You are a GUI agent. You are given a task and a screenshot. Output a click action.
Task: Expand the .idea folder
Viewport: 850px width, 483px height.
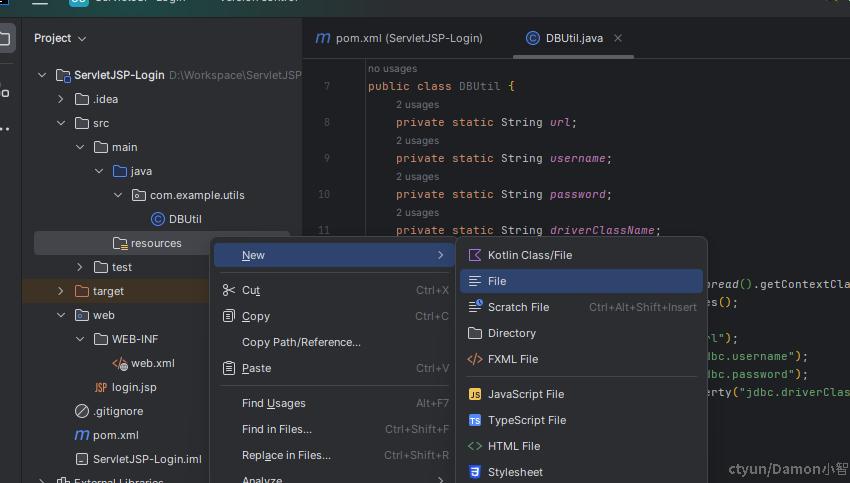click(x=61, y=99)
